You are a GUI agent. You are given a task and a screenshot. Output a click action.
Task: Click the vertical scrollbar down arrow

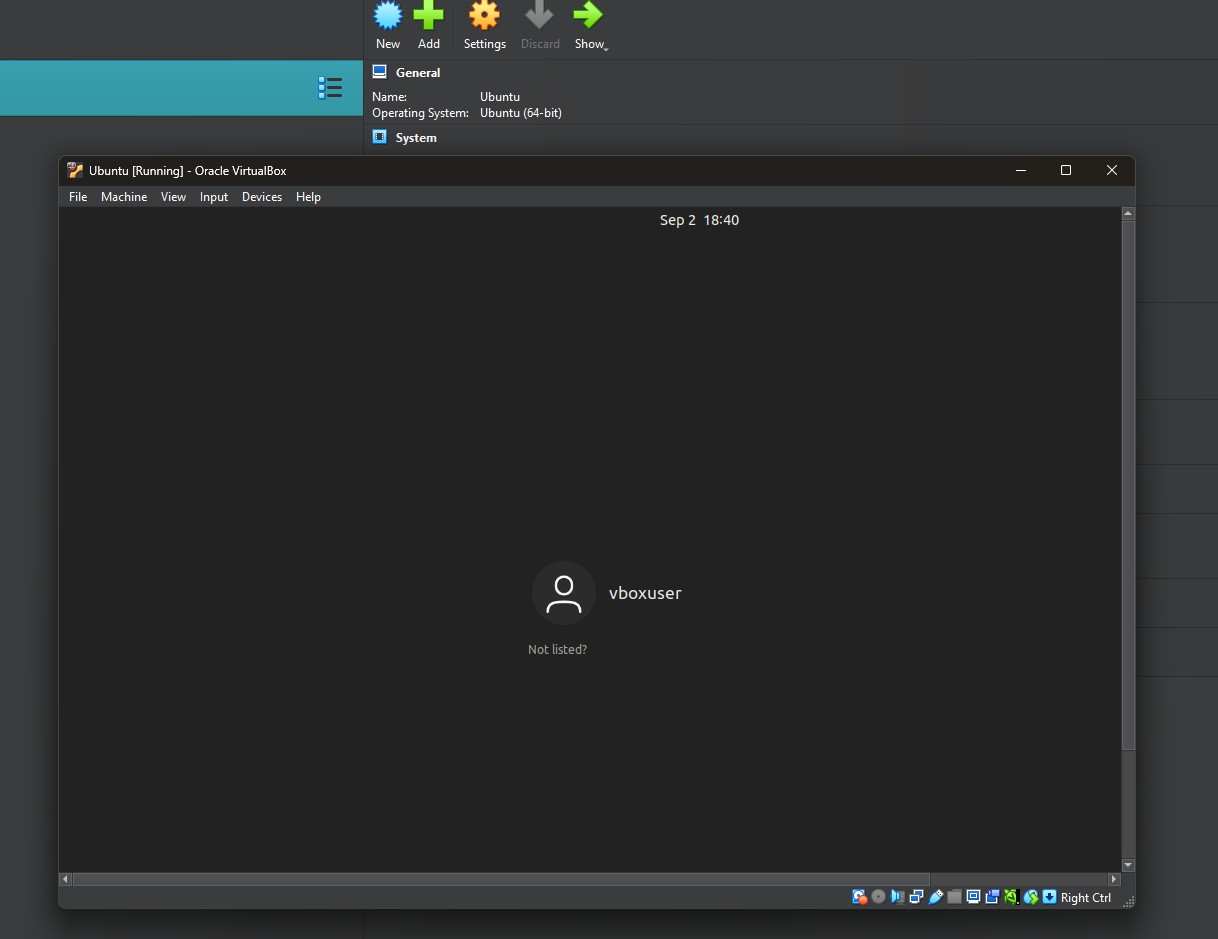[1128, 865]
